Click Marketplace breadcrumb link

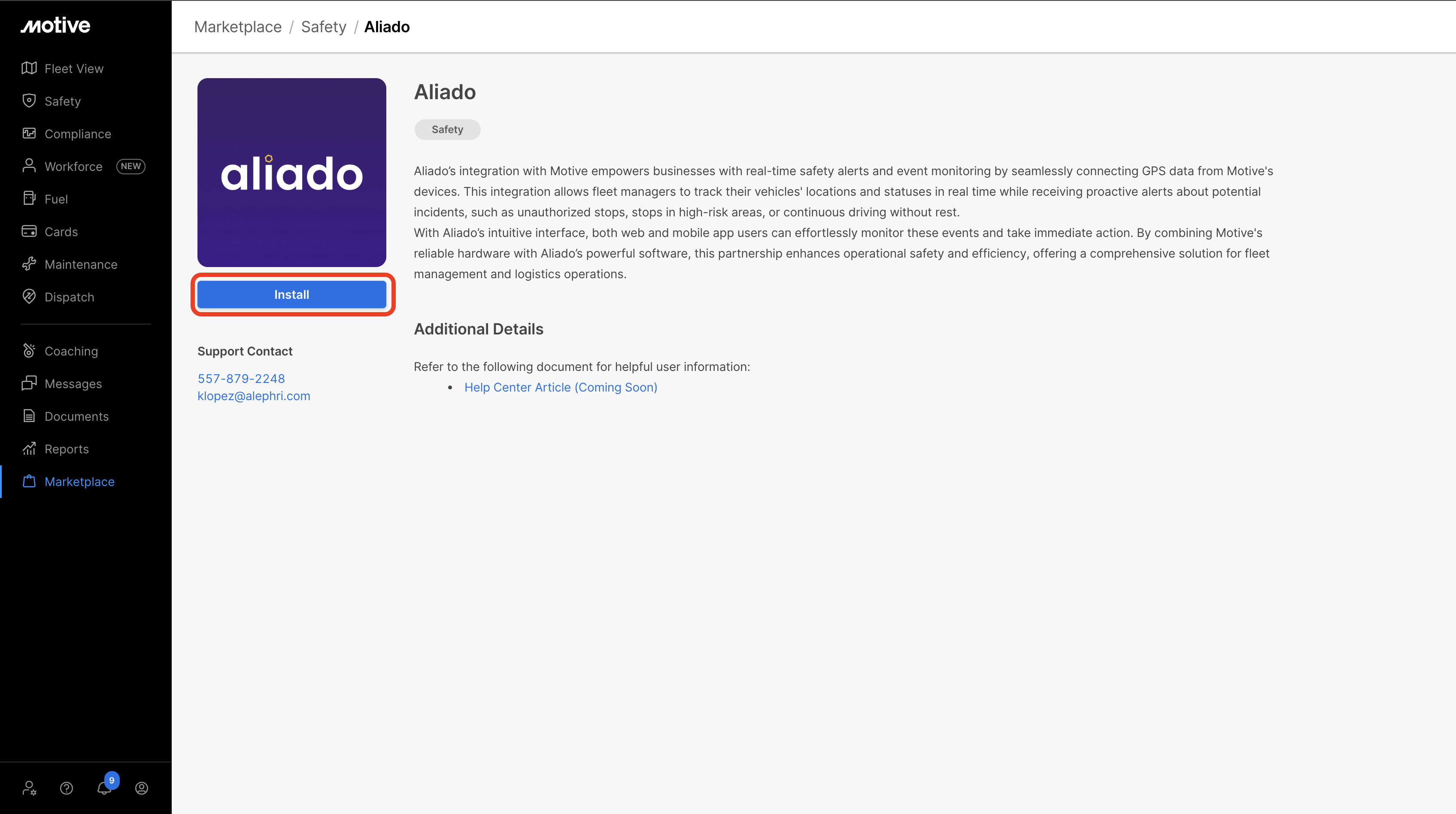[x=238, y=27]
